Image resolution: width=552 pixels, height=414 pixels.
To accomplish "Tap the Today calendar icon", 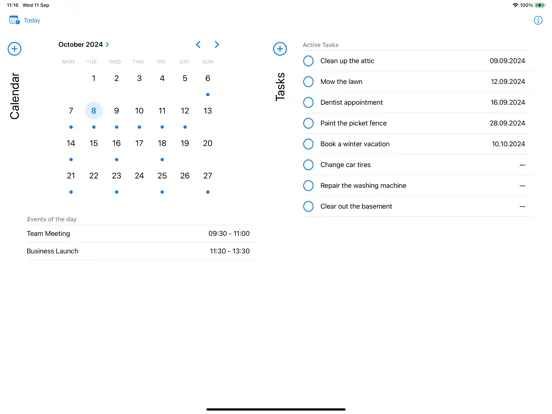I will tap(14, 20).
